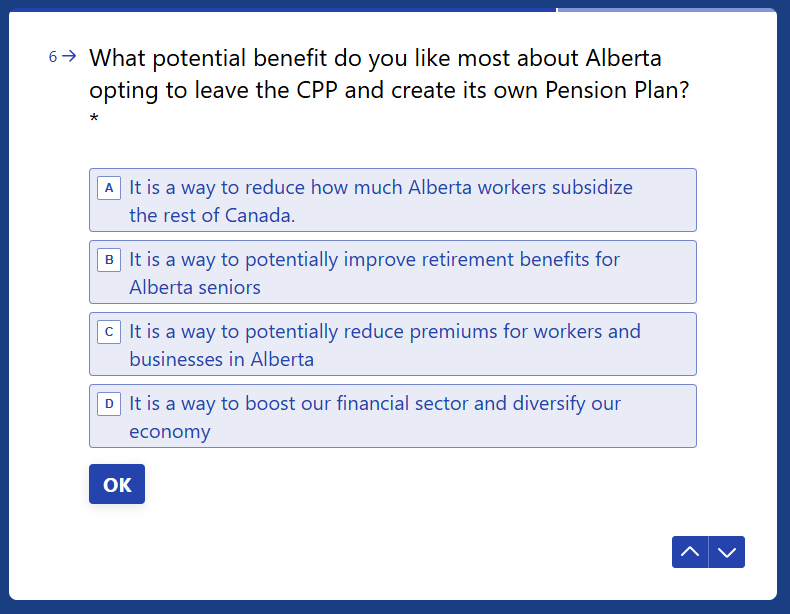Image resolution: width=790 pixels, height=614 pixels.
Task: Click the words 'Alberta seniors' in option B
Action: pos(195,287)
